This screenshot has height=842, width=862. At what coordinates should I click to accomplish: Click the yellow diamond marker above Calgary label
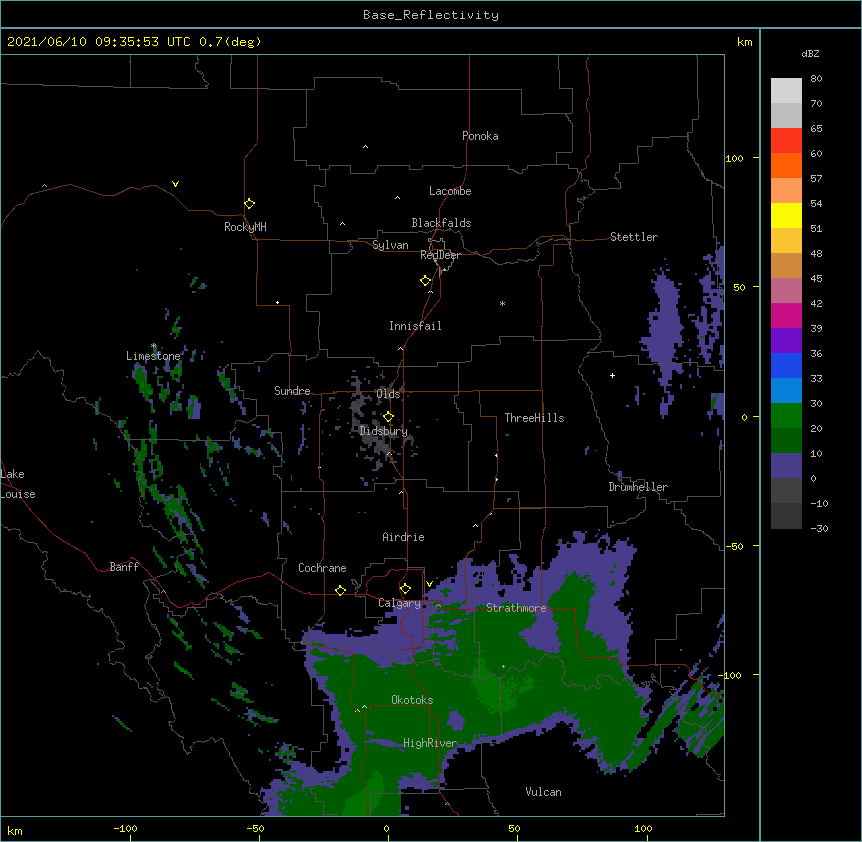405,589
